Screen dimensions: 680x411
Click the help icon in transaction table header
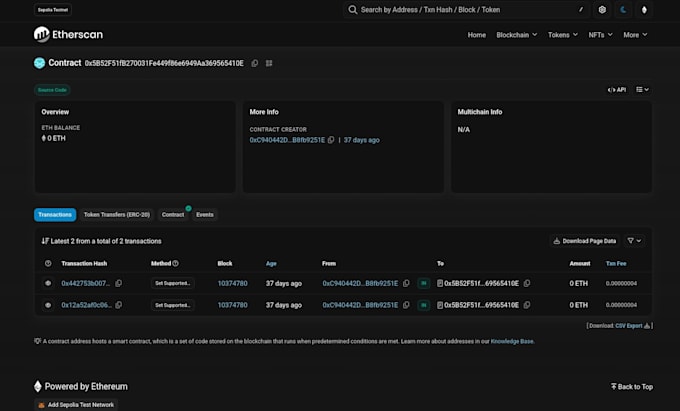(x=48, y=263)
